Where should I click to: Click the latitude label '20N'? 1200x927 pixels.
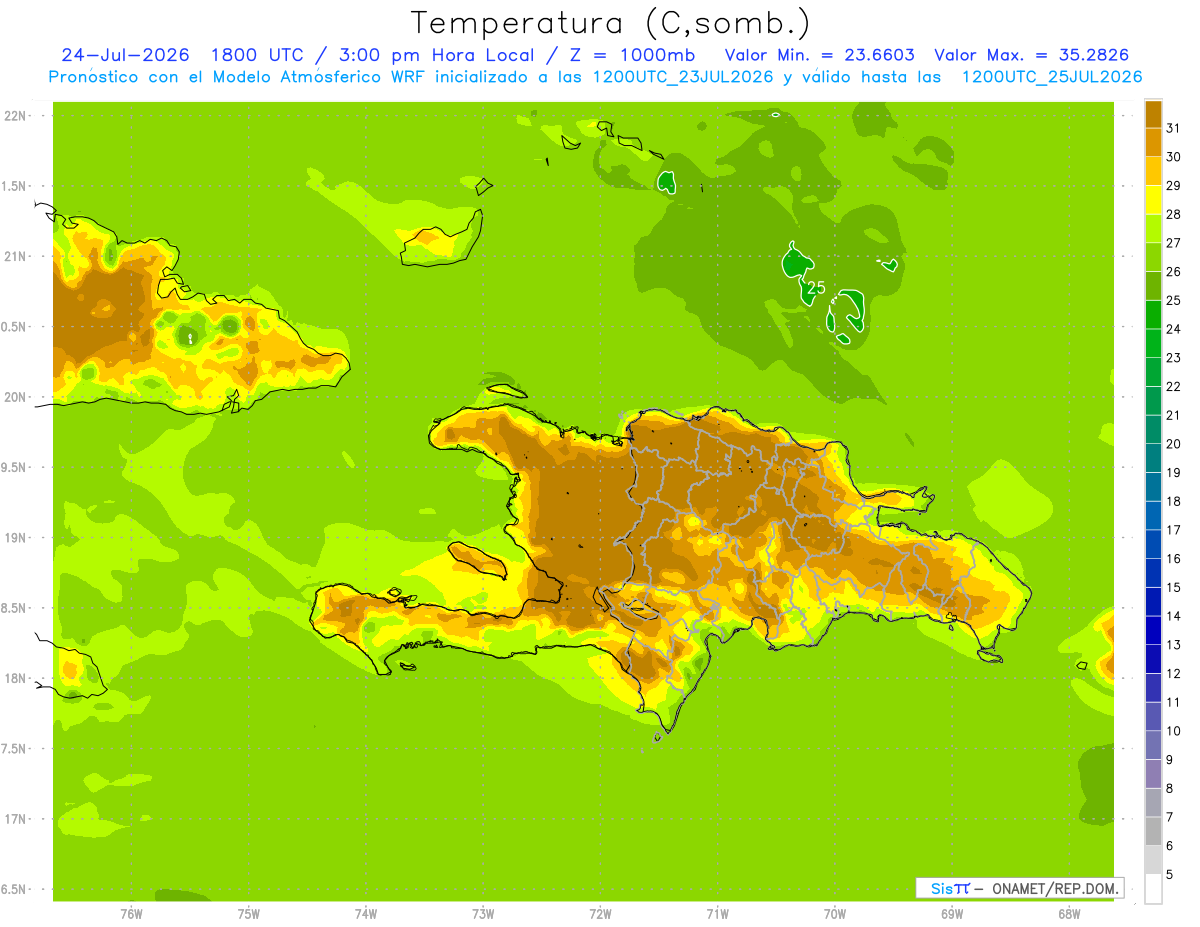point(16,397)
